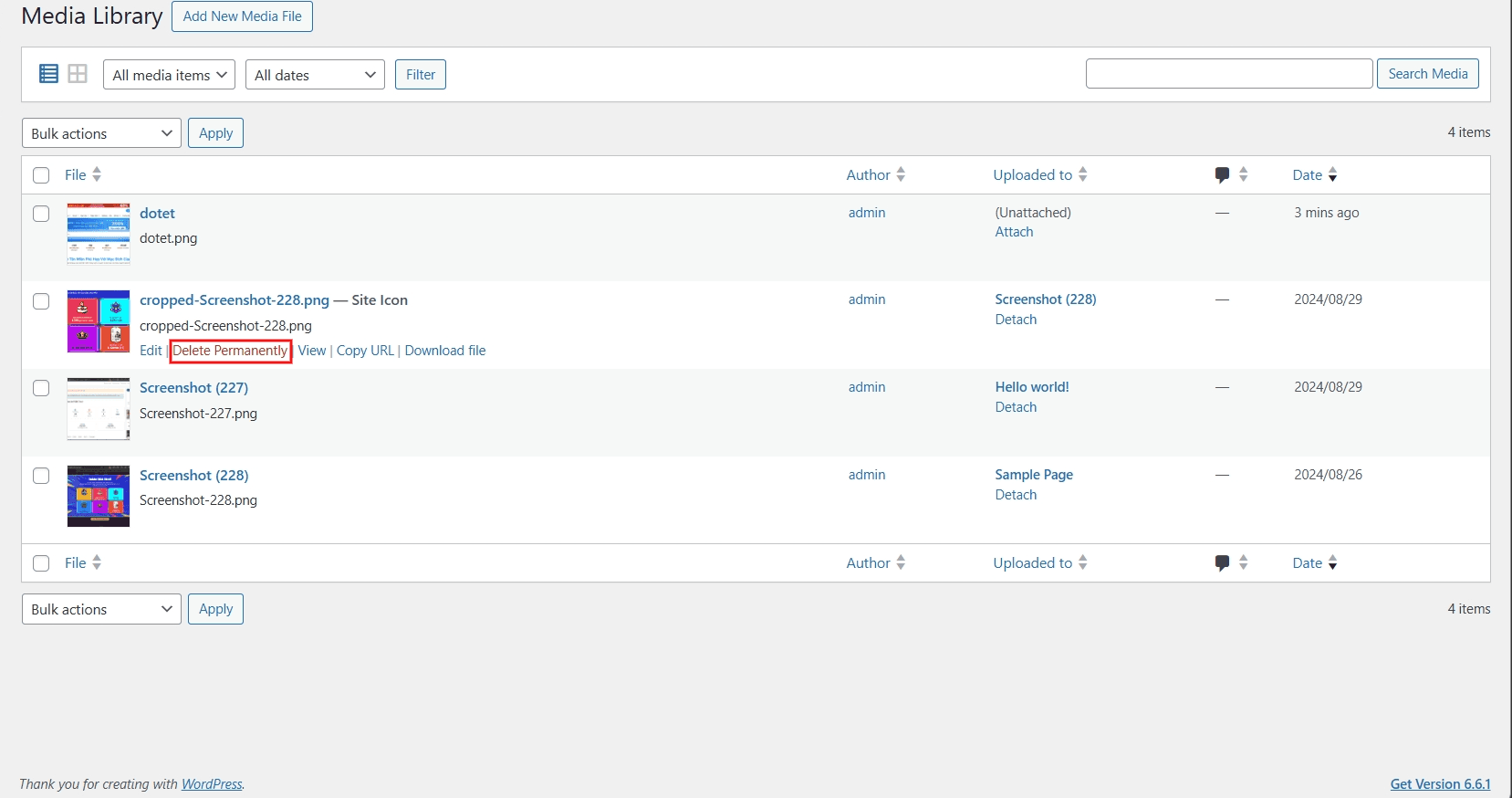Screen dimensions: 1512x798
Task: Expand the All dates filter dropdown
Action: click(x=315, y=75)
